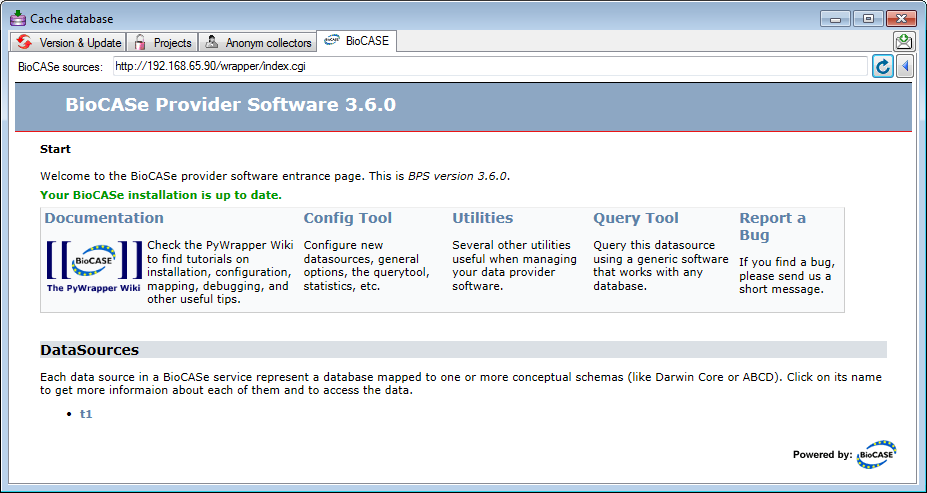Click 'The PyWrapper Wiki' caption

click(x=93, y=288)
